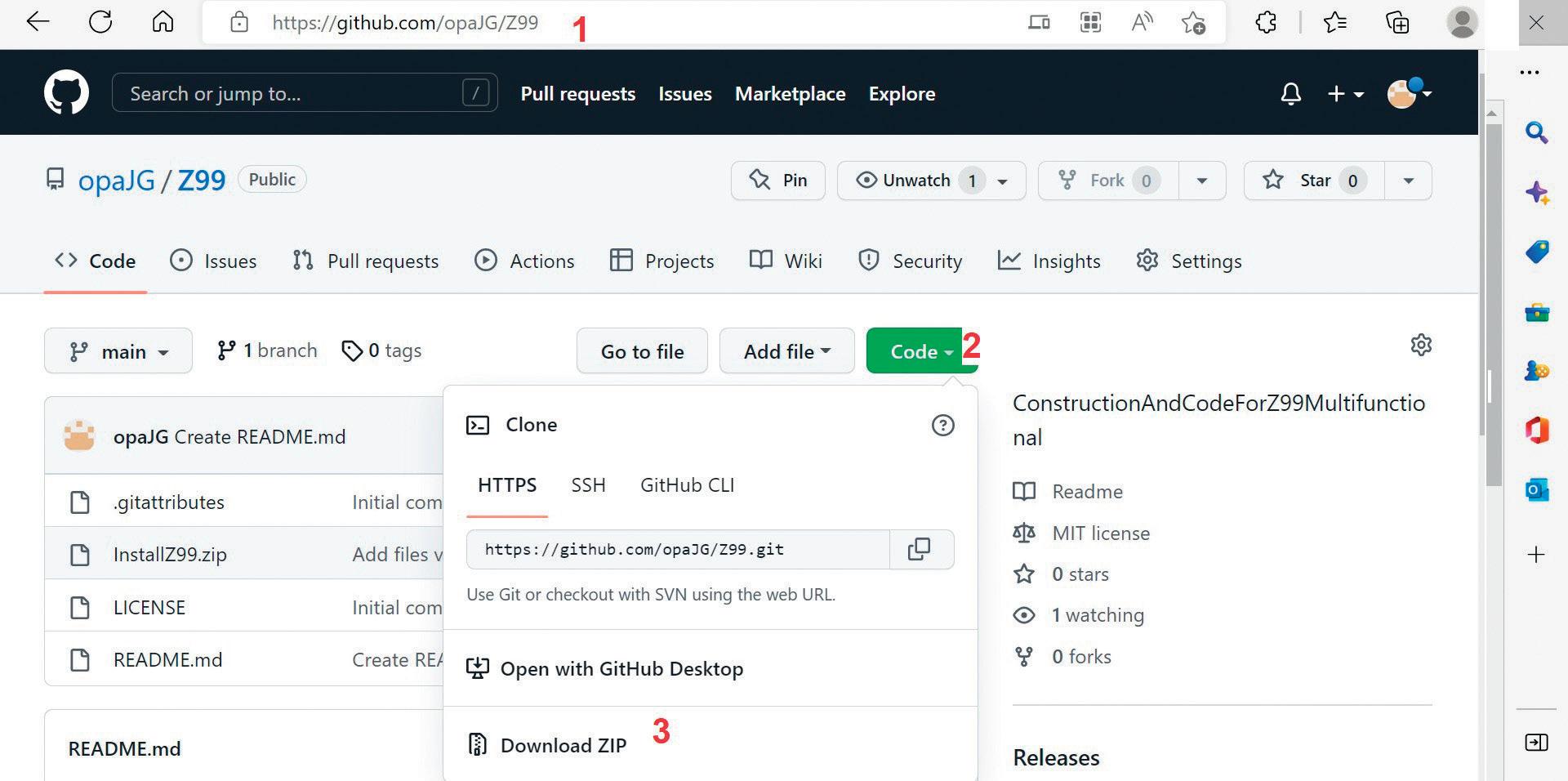Select the clone URL text field
Image resolution: width=1568 pixels, height=781 pixels.
point(678,549)
